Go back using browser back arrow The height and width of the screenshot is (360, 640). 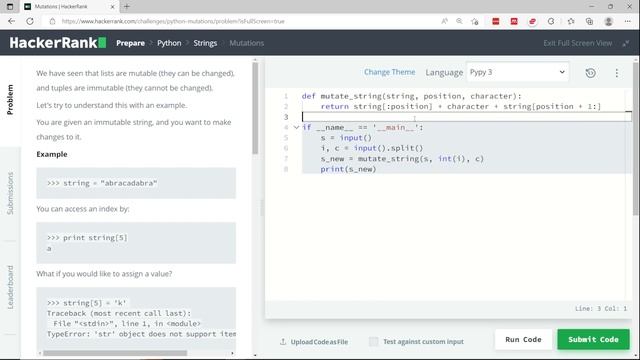point(11,21)
